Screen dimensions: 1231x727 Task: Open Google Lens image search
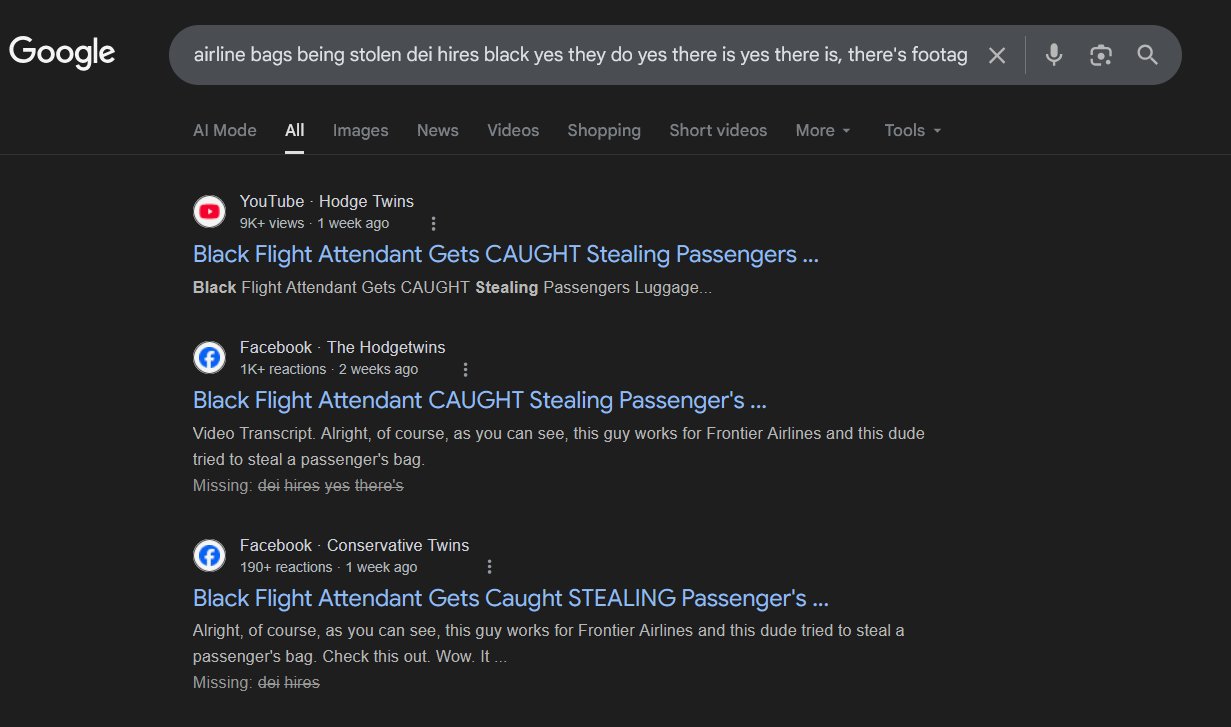coord(1101,55)
